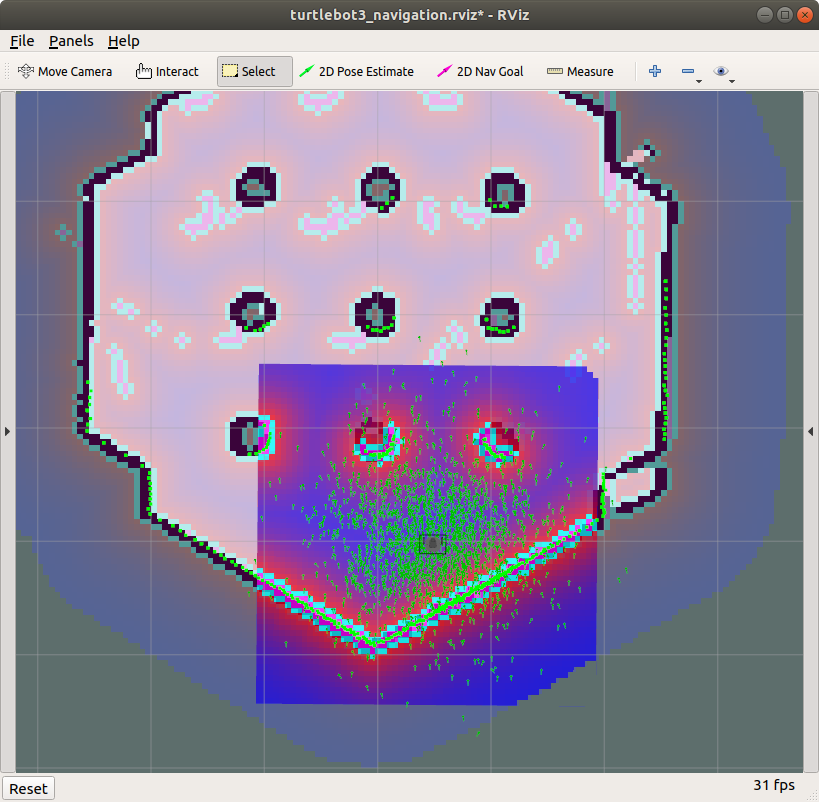Click the blue plus add-tool icon
This screenshot has height=802, width=819.
coord(655,71)
